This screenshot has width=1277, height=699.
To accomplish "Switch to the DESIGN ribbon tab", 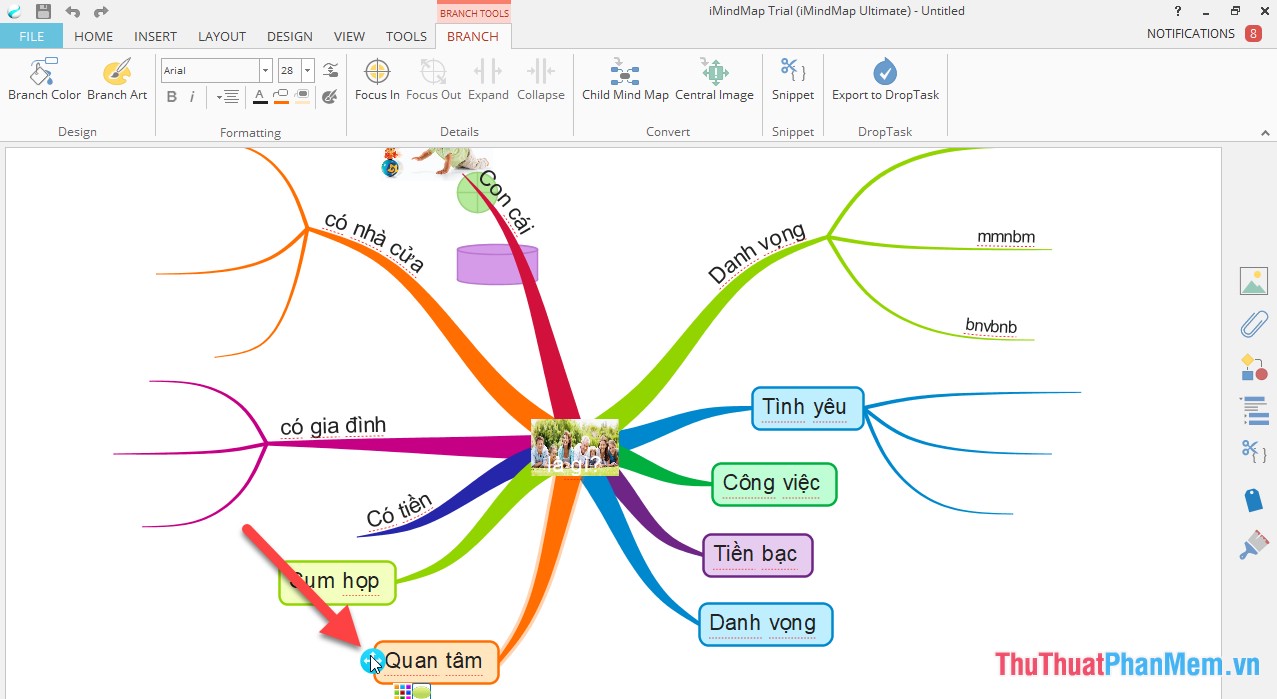I will click(289, 36).
